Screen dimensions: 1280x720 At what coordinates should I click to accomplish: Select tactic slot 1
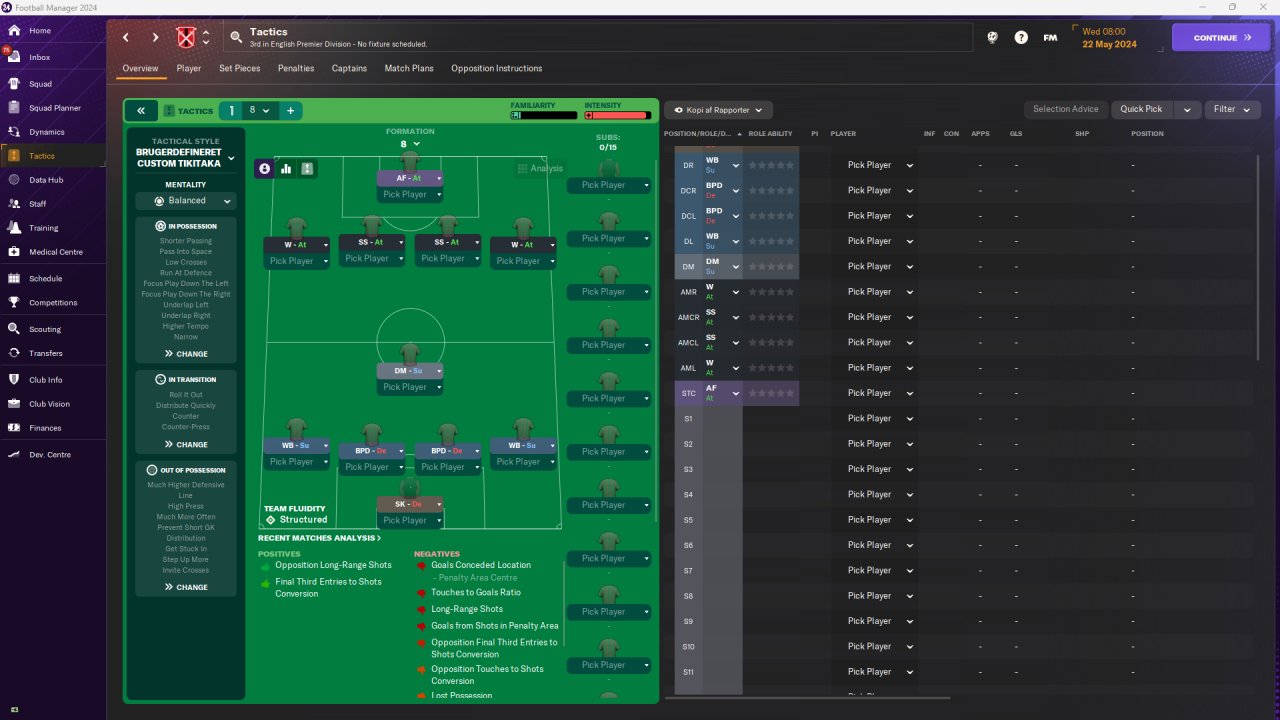231,111
